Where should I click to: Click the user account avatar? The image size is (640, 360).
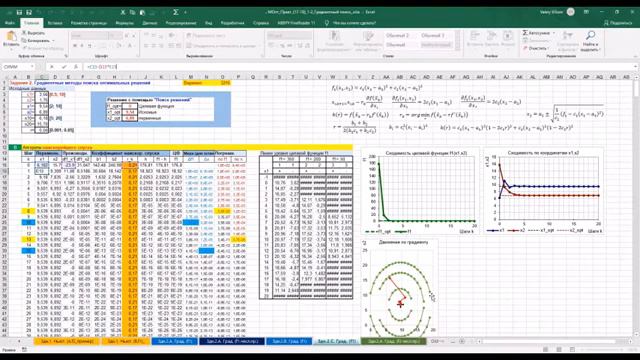coord(571,12)
